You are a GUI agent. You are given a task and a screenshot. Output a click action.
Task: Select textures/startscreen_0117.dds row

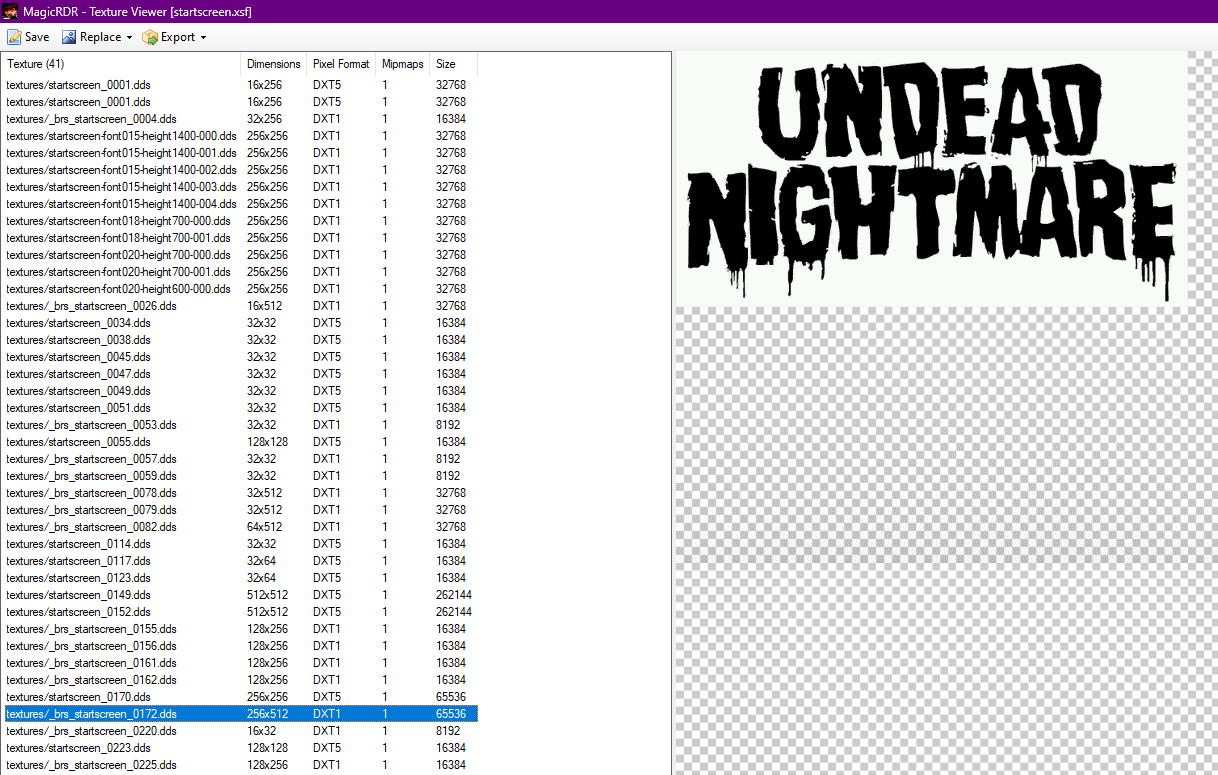pos(240,560)
